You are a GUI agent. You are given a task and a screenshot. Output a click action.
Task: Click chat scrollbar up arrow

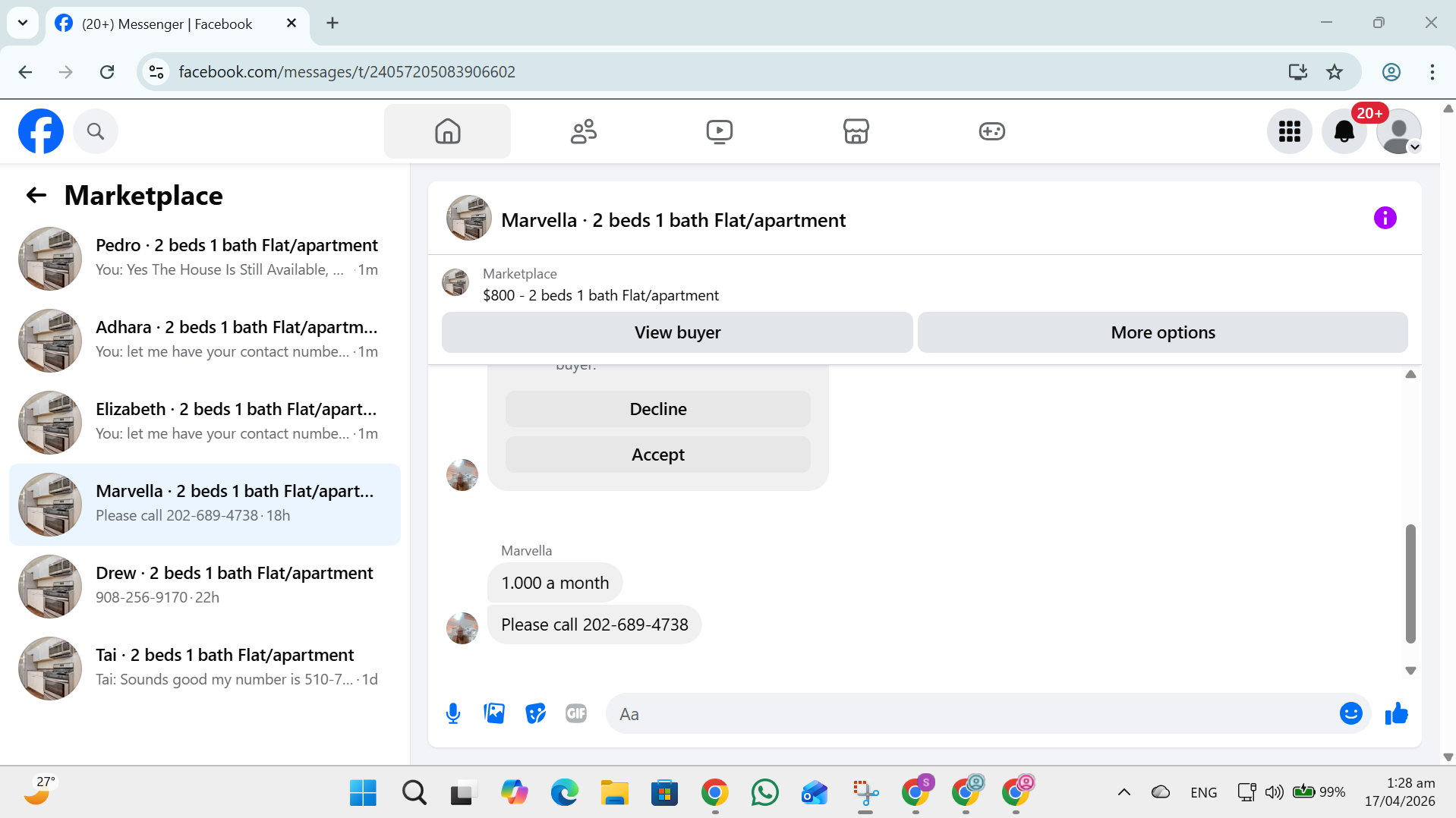click(1410, 374)
